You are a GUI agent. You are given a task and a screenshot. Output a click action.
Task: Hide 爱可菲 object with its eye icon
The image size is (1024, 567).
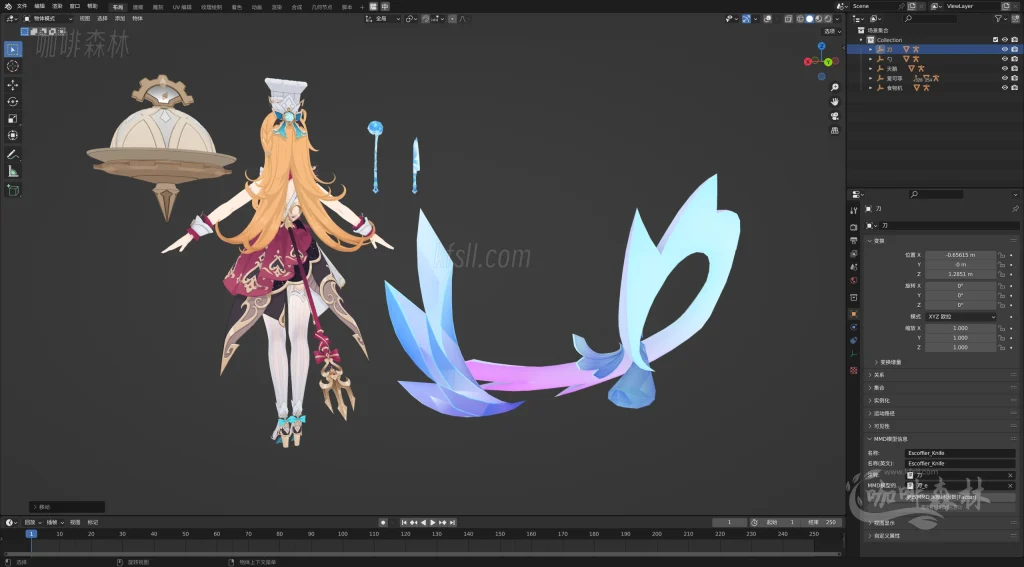1004,78
